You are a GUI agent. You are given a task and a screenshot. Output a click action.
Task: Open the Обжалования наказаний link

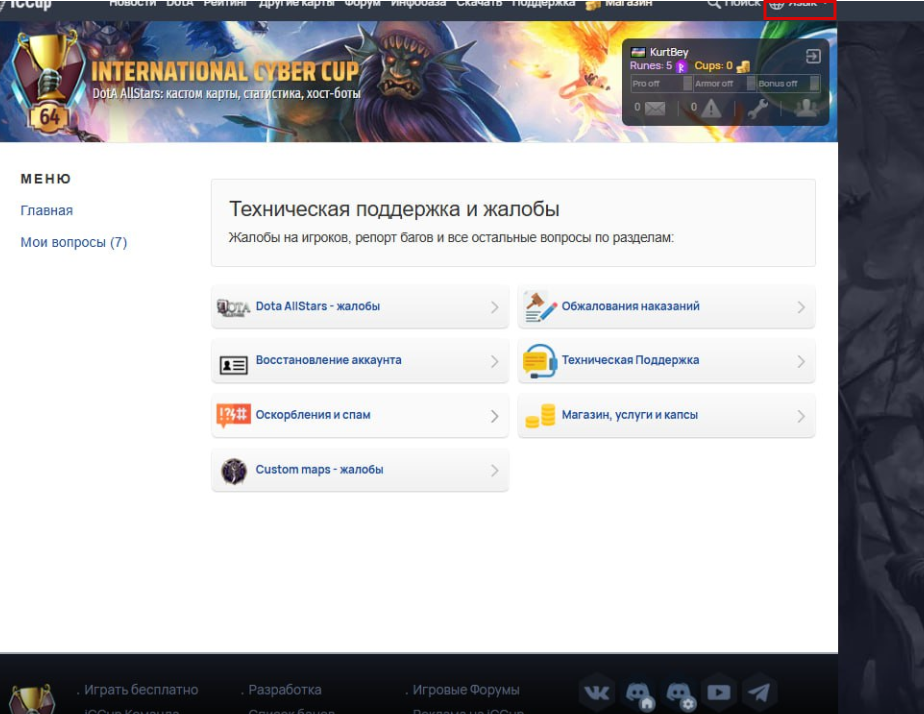pyautogui.click(x=631, y=306)
